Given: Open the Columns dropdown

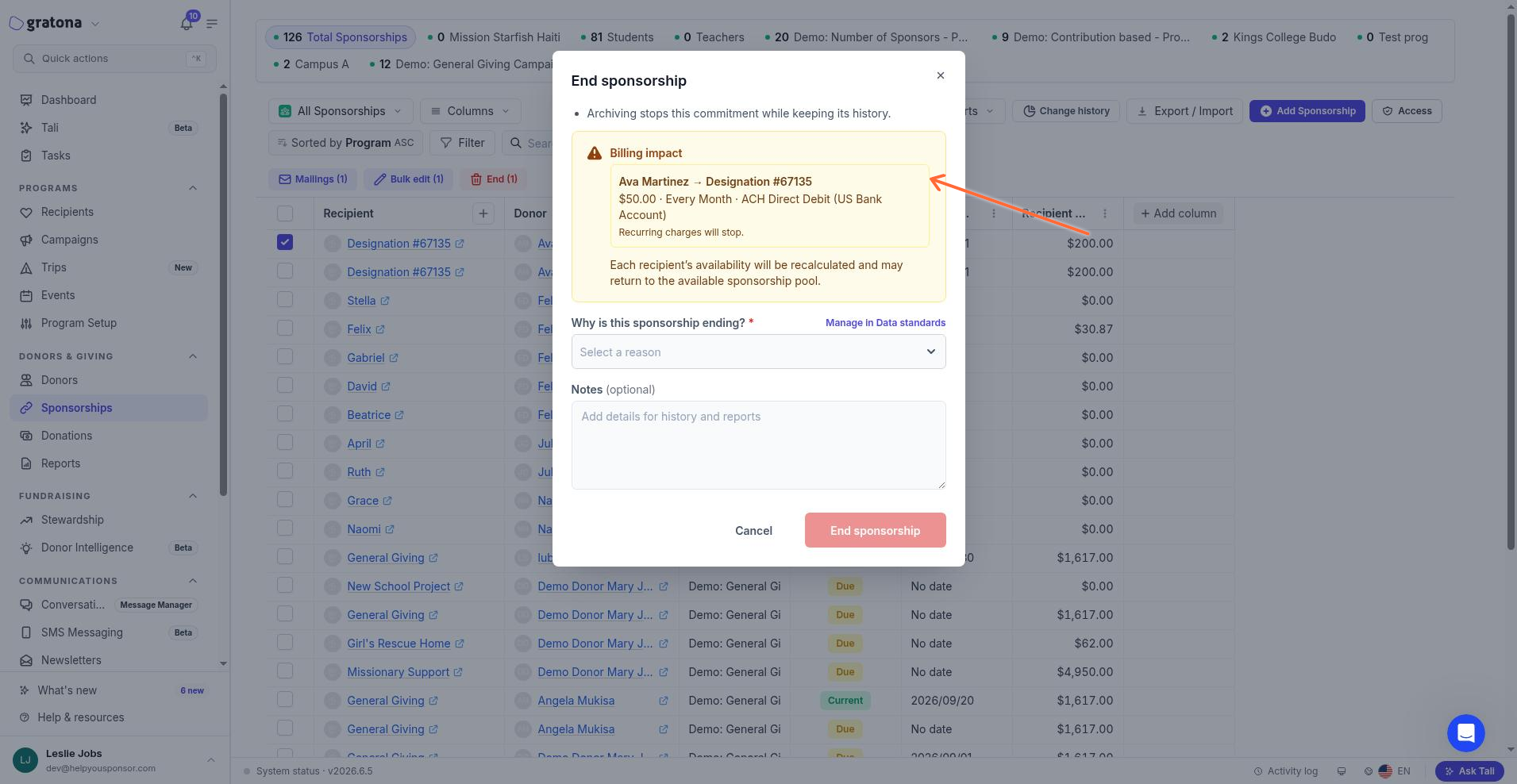Looking at the screenshot, I should [471, 111].
